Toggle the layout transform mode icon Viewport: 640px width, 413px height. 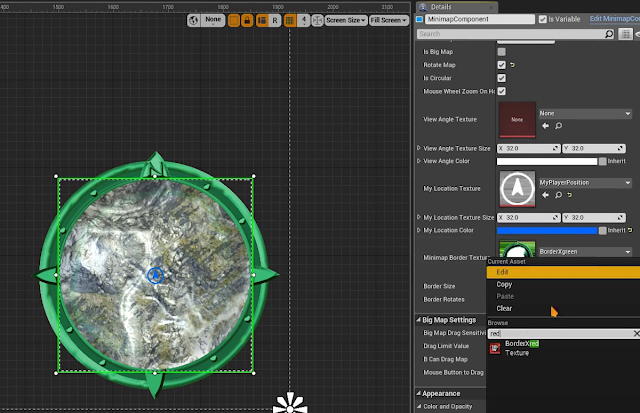click(262, 20)
